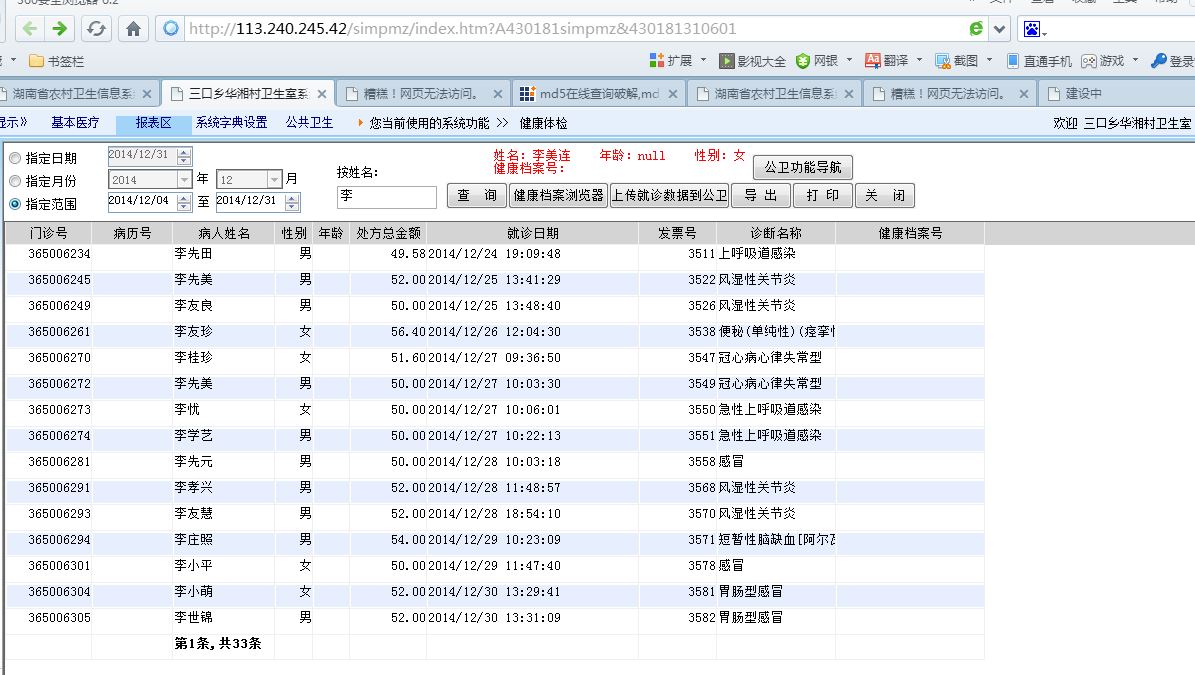1195x675 pixels.
Task: Sort by the 病人姓名 column header
Action: tap(224, 233)
